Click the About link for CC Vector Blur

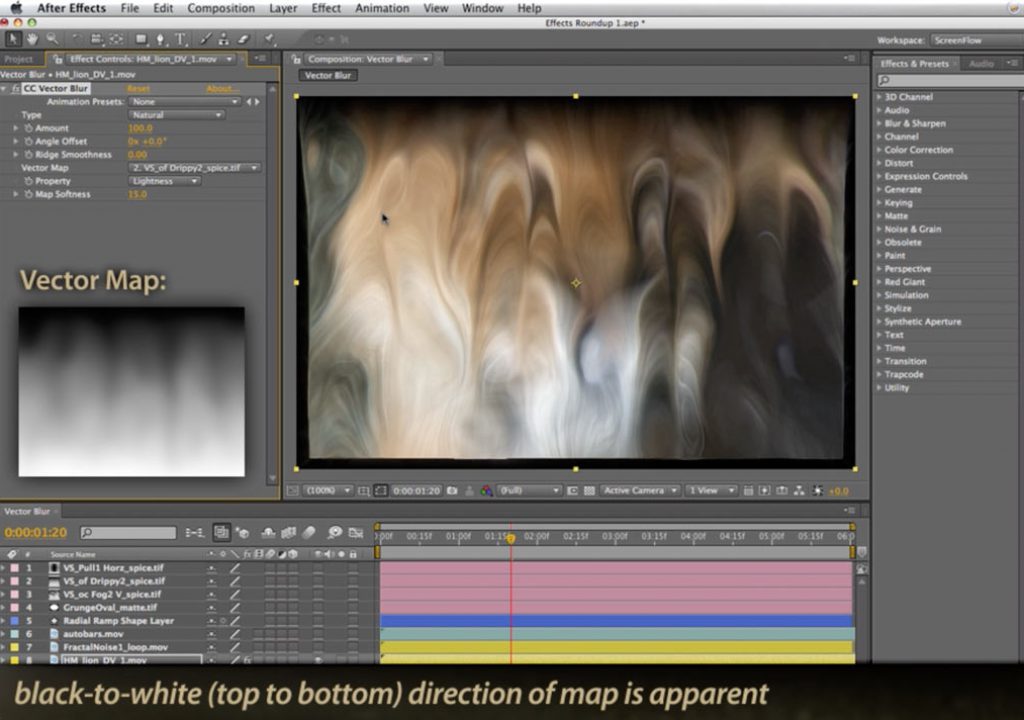pos(222,89)
